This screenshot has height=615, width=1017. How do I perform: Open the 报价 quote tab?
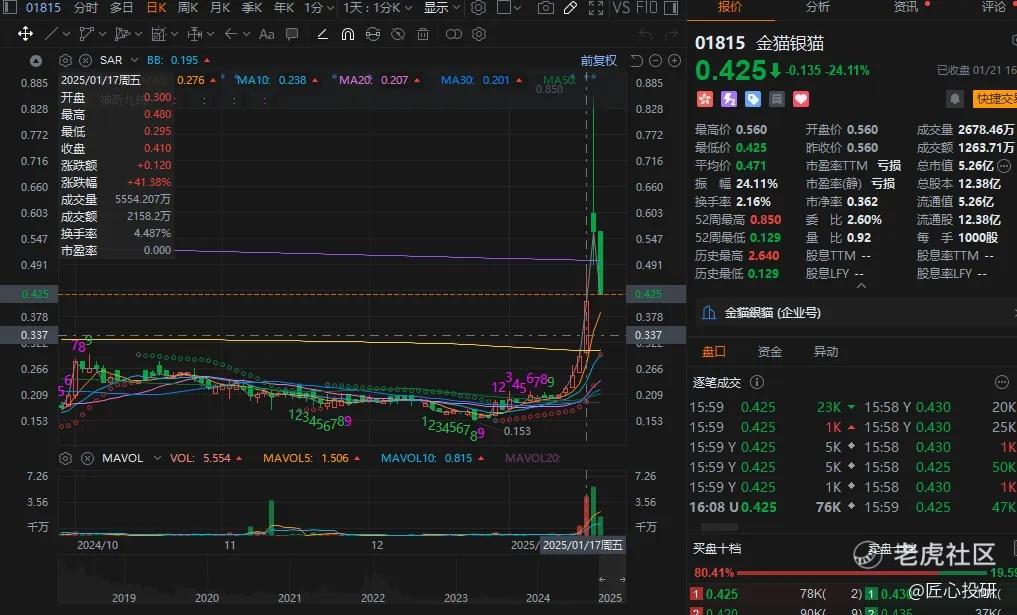[x=730, y=7]
